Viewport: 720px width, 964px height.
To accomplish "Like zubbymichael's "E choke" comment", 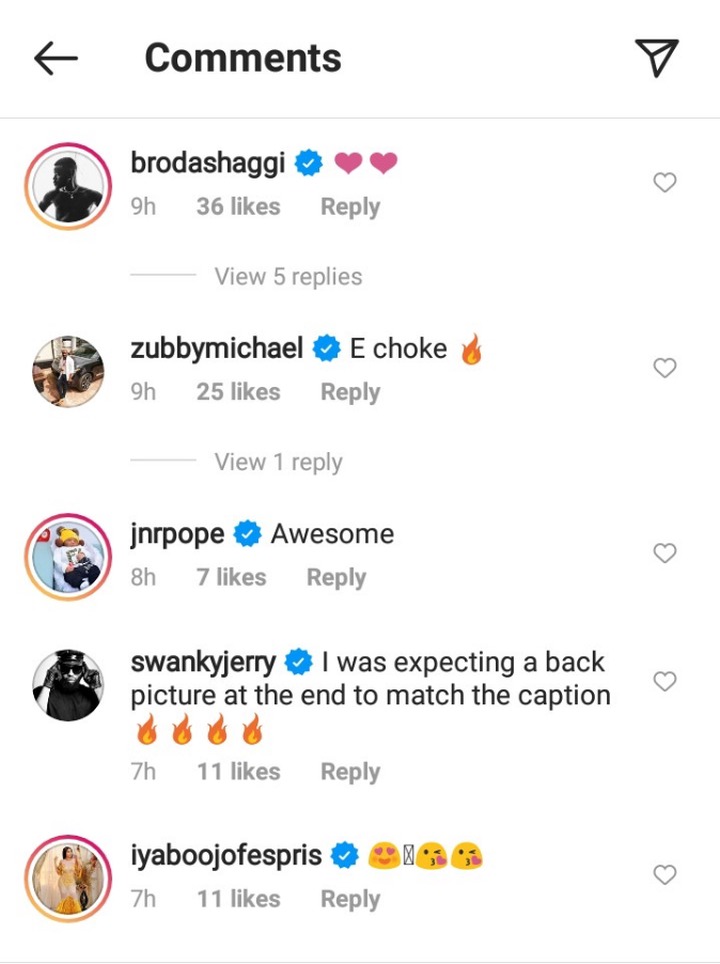I will [664, 369].
